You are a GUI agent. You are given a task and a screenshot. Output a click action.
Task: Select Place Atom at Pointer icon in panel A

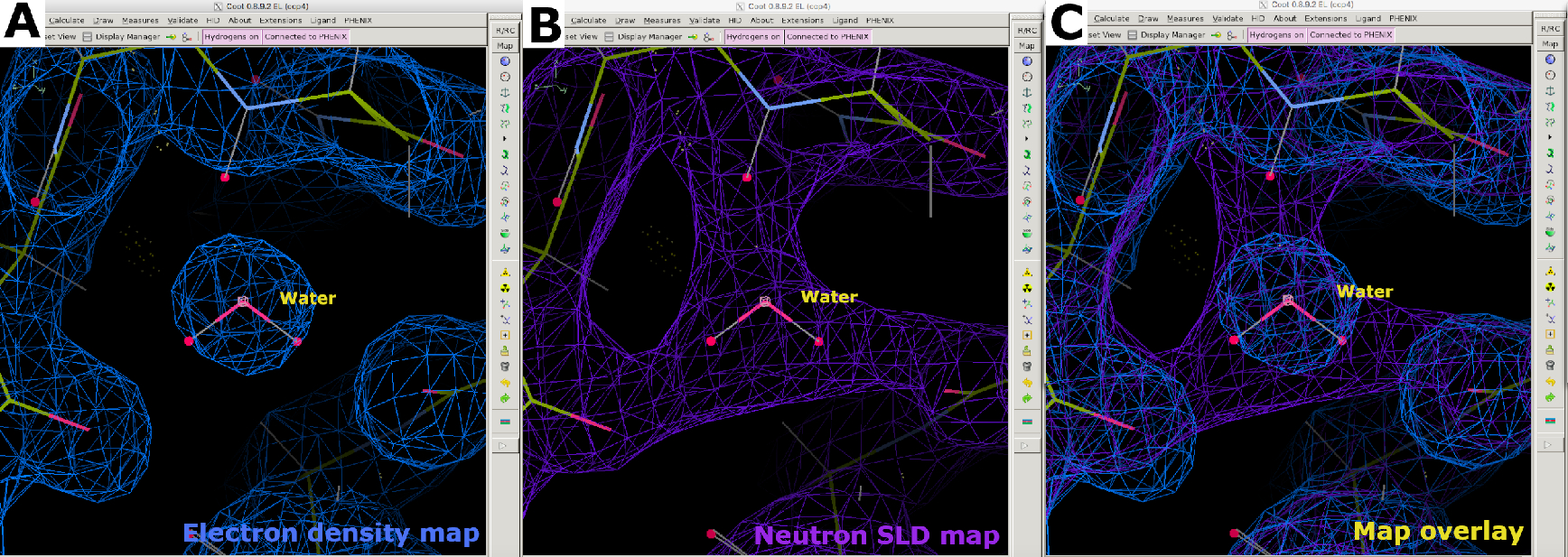point(505,335)
